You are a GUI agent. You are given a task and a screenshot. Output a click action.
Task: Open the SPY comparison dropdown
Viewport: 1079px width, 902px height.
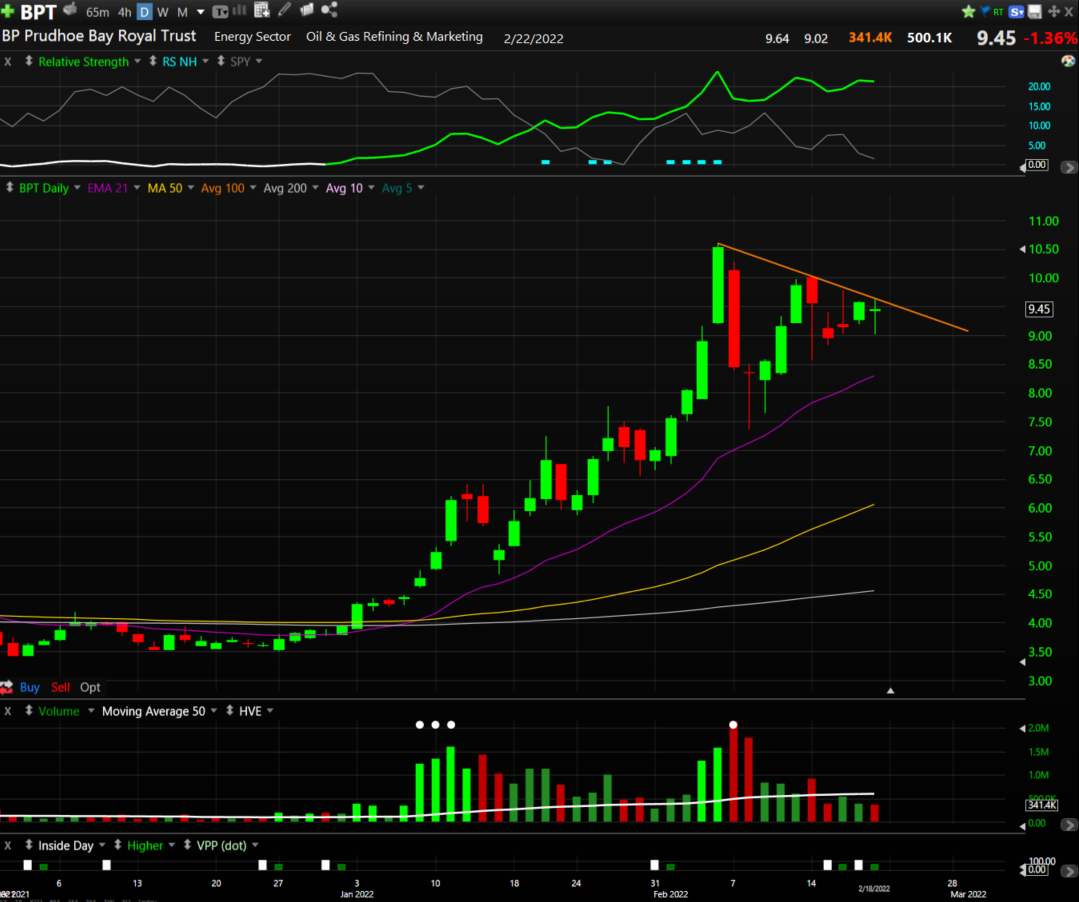259,61
